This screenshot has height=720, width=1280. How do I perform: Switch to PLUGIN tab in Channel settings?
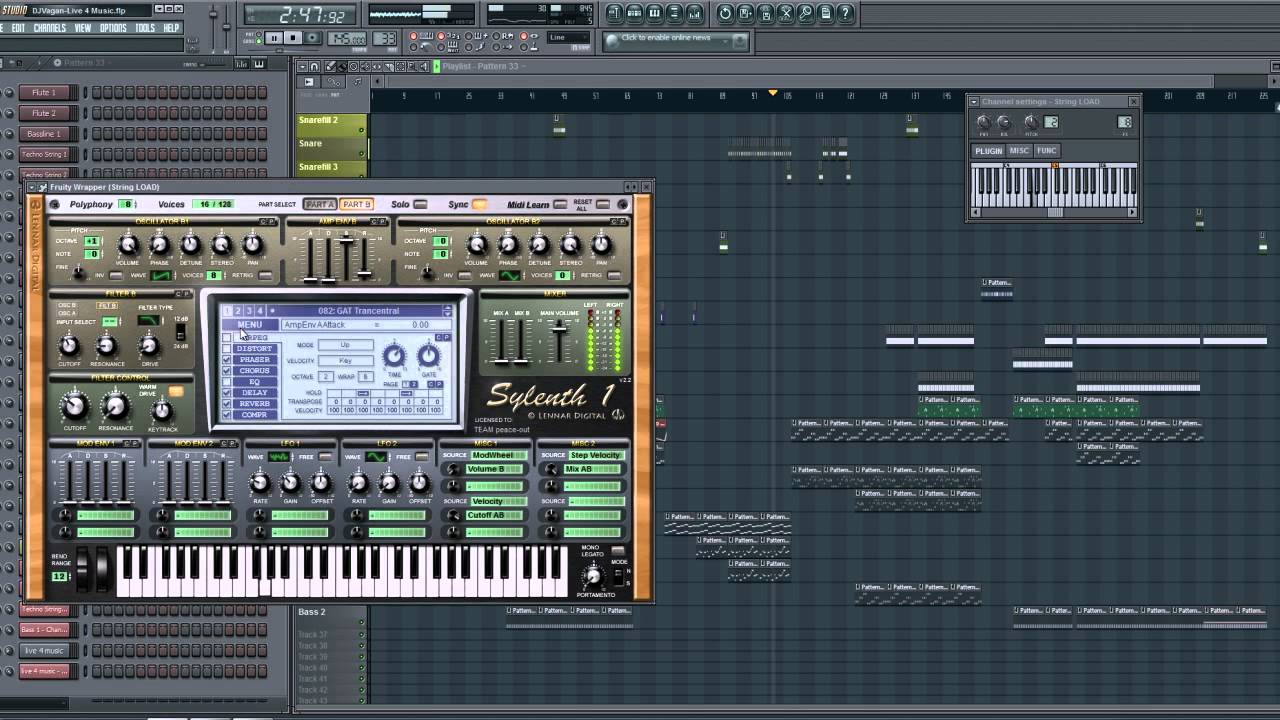pos(988,151)
